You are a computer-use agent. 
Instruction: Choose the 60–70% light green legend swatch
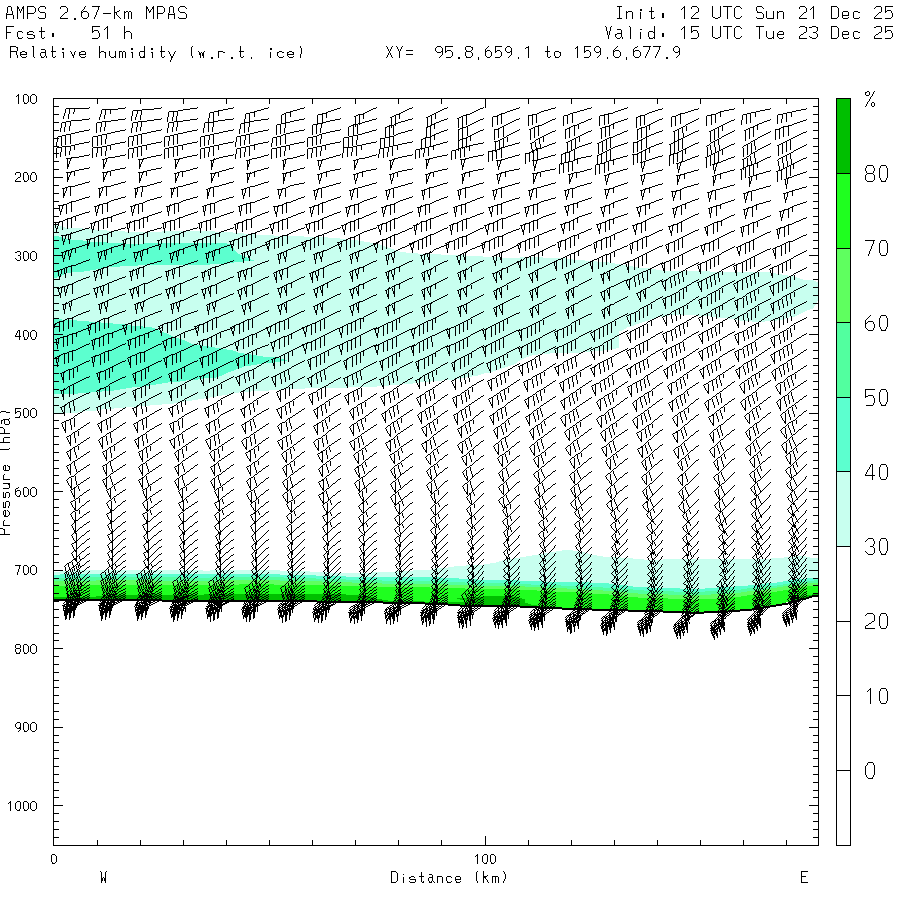click(843, 285)
